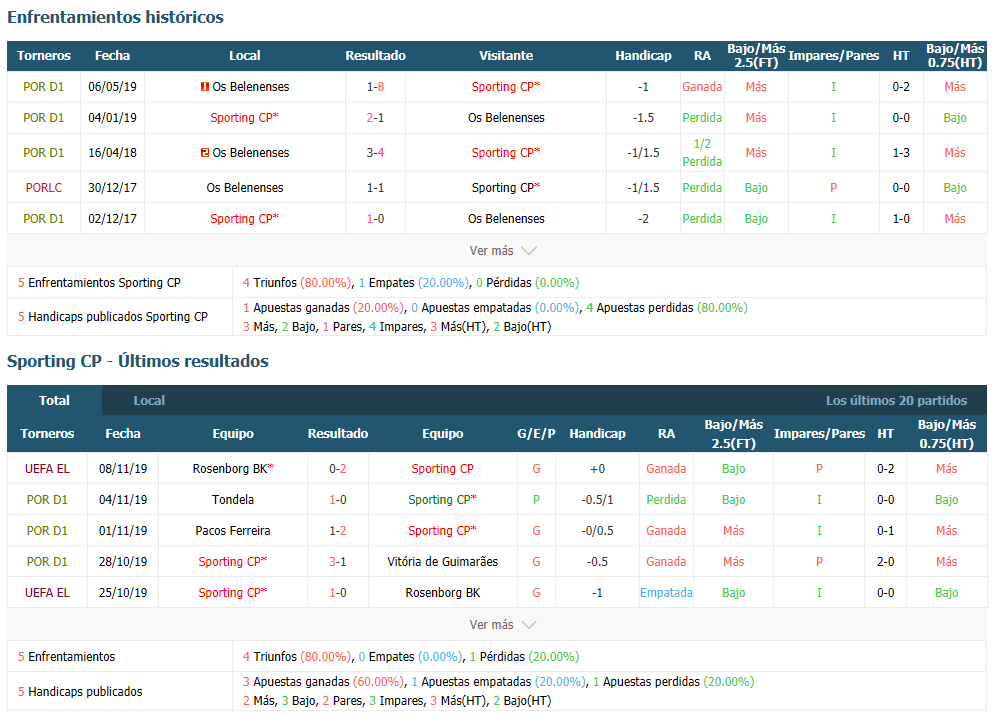
Task: Click the G/E/P column header
Action: tap(536, 434)
